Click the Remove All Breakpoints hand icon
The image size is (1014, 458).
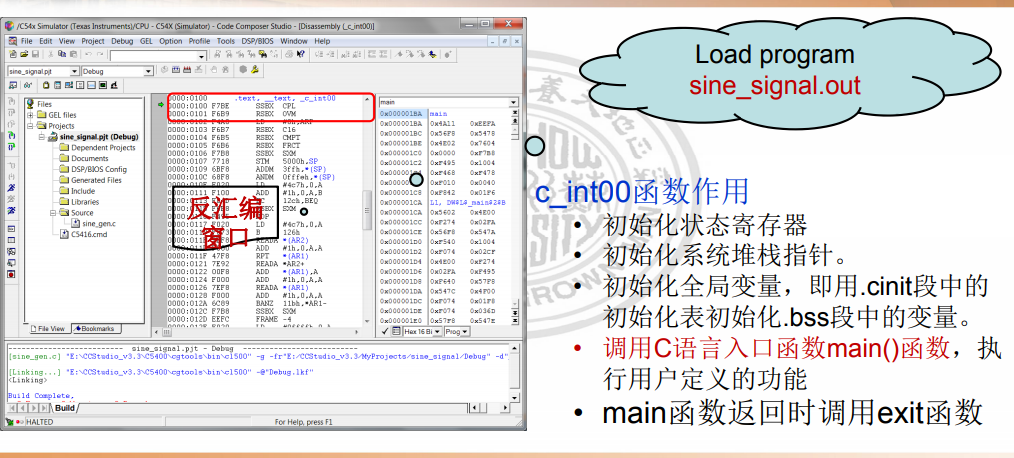pos(225,70)
